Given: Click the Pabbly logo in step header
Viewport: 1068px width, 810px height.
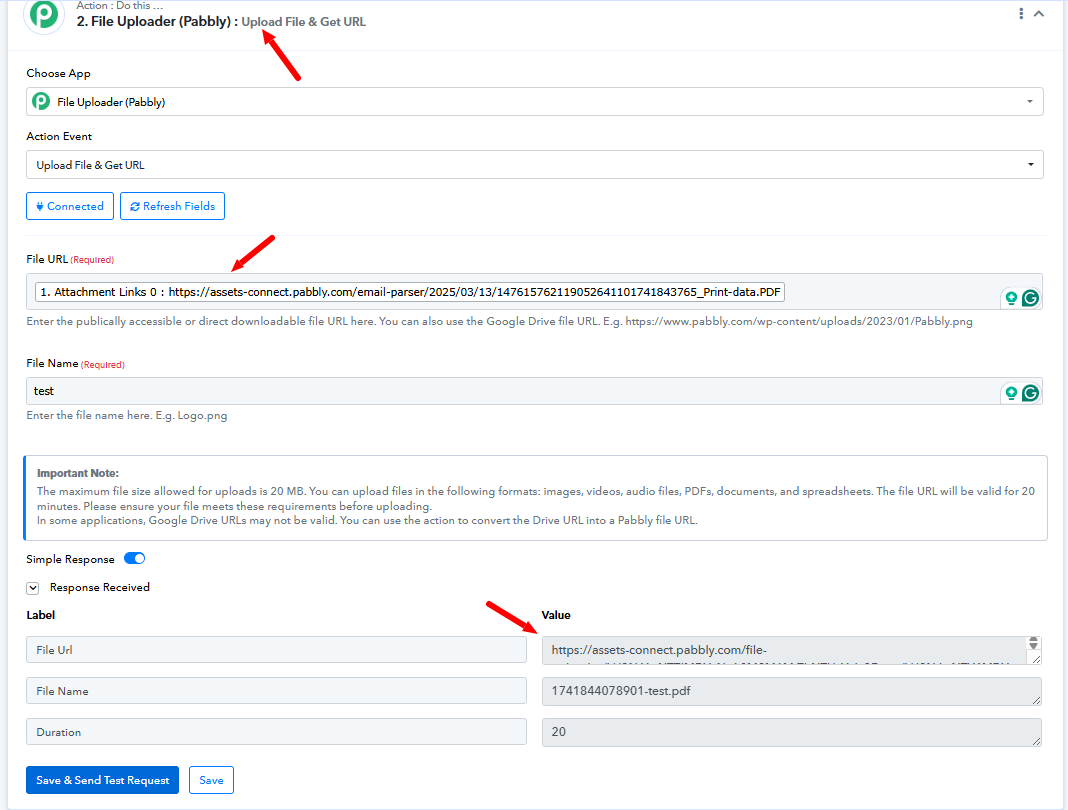Looking at the screenshot, I should click(x=44, y=14).
